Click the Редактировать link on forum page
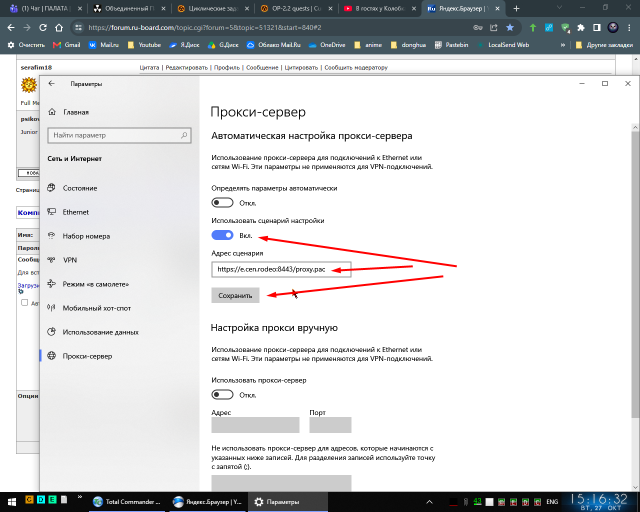This screenshot has height=512, width=640. 187,67
